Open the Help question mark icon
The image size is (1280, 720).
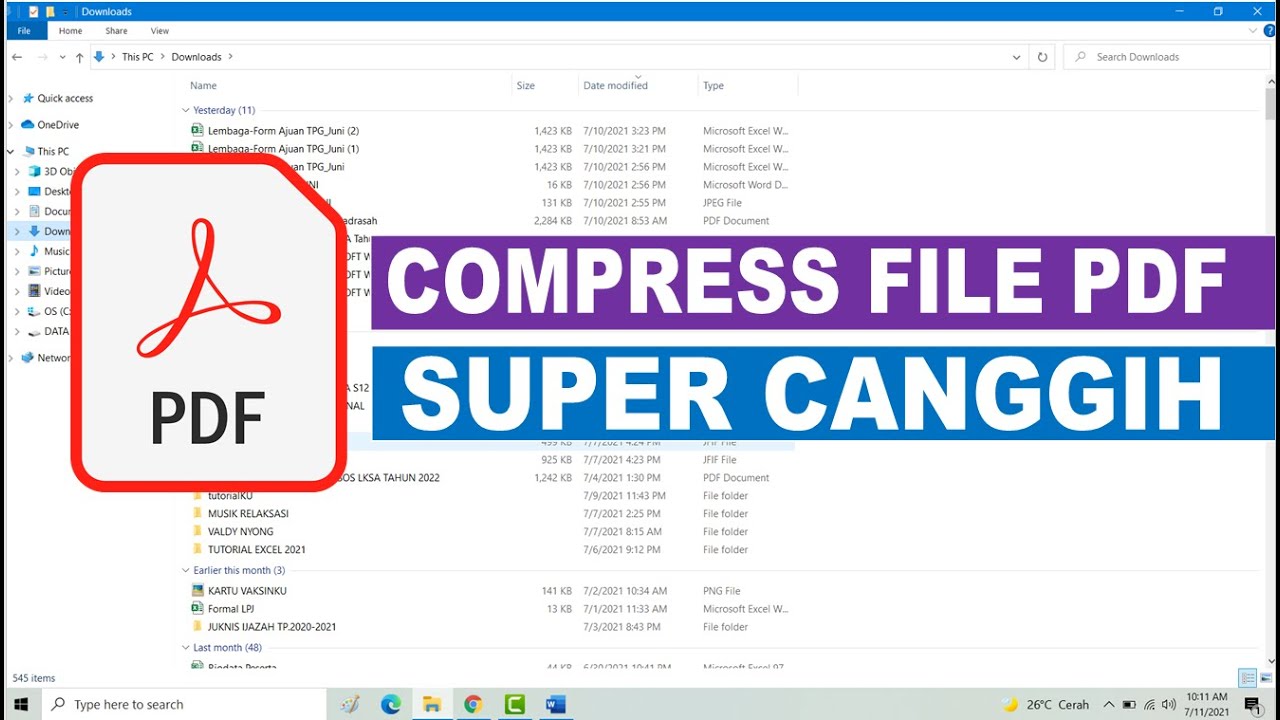(x=1267, y=31)
